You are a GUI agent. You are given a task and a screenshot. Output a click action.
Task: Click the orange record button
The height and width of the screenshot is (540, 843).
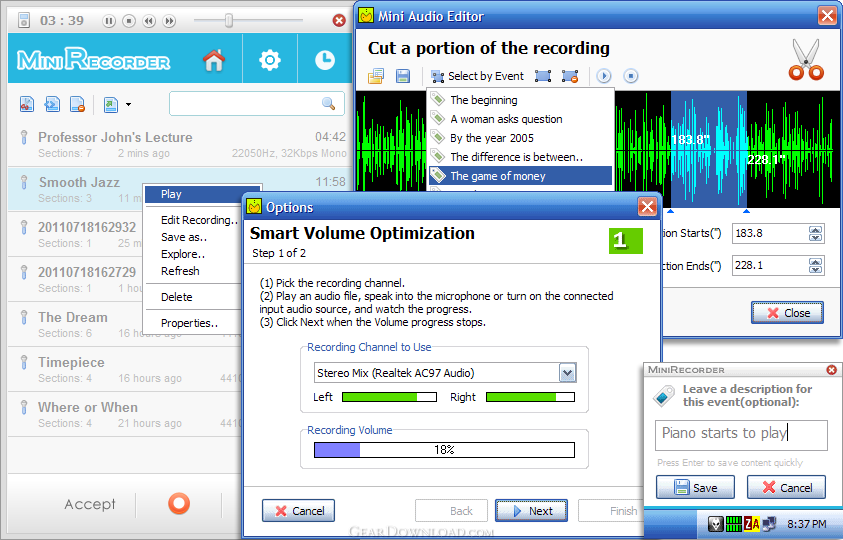coord(179,504)
